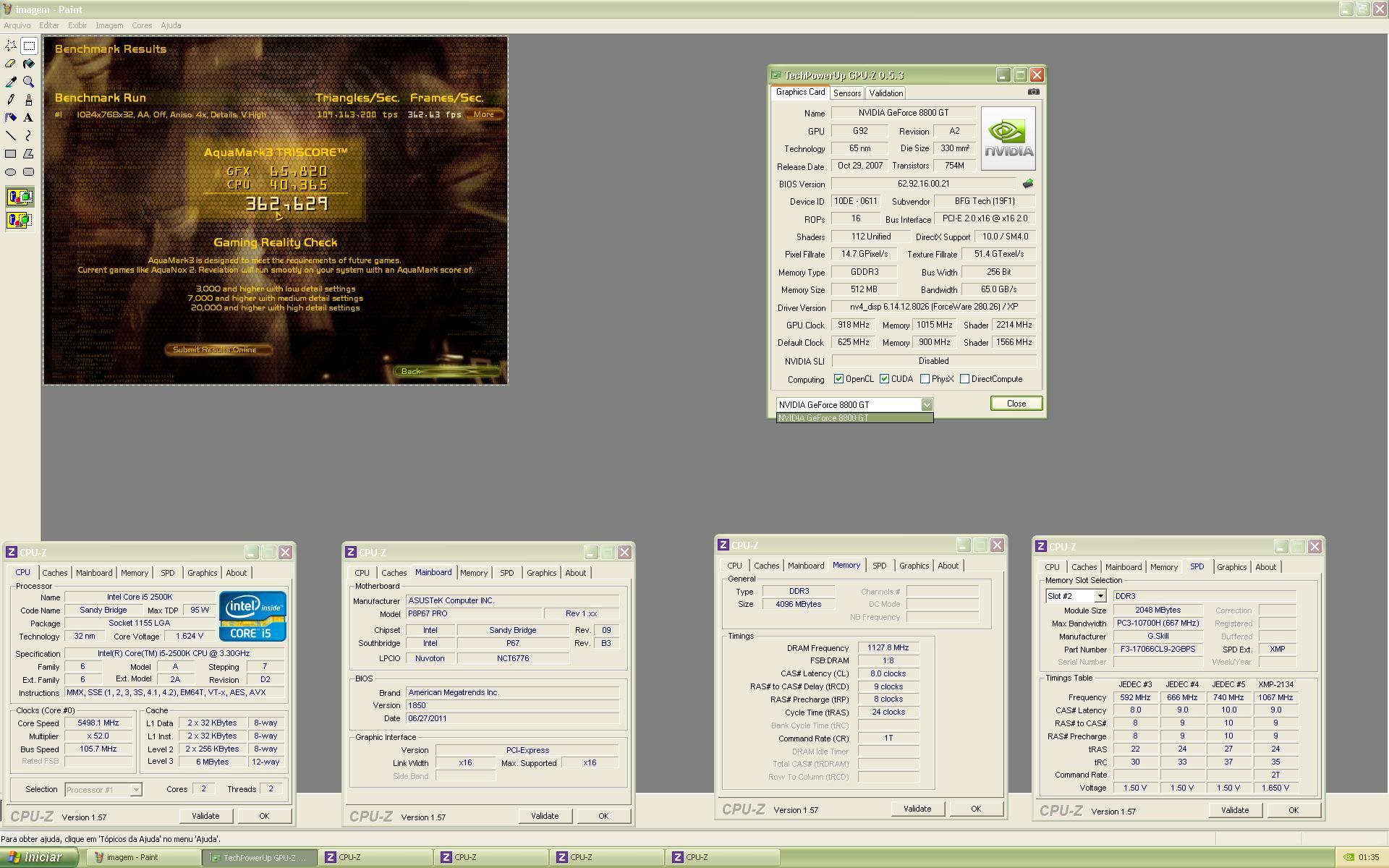Select the Ellipse shape tool
Image resolution: width=1389 pixels, height=868 pixels.
pos(11,172)
